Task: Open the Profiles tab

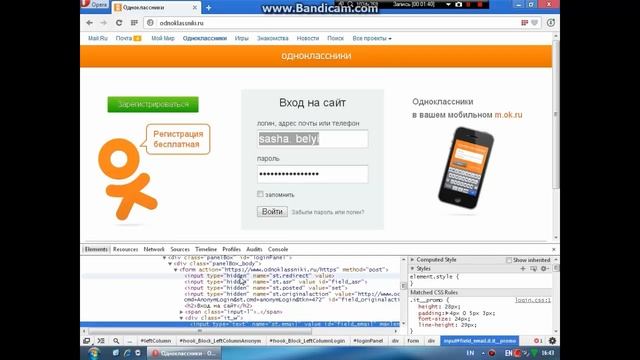Action: (231, 249)
